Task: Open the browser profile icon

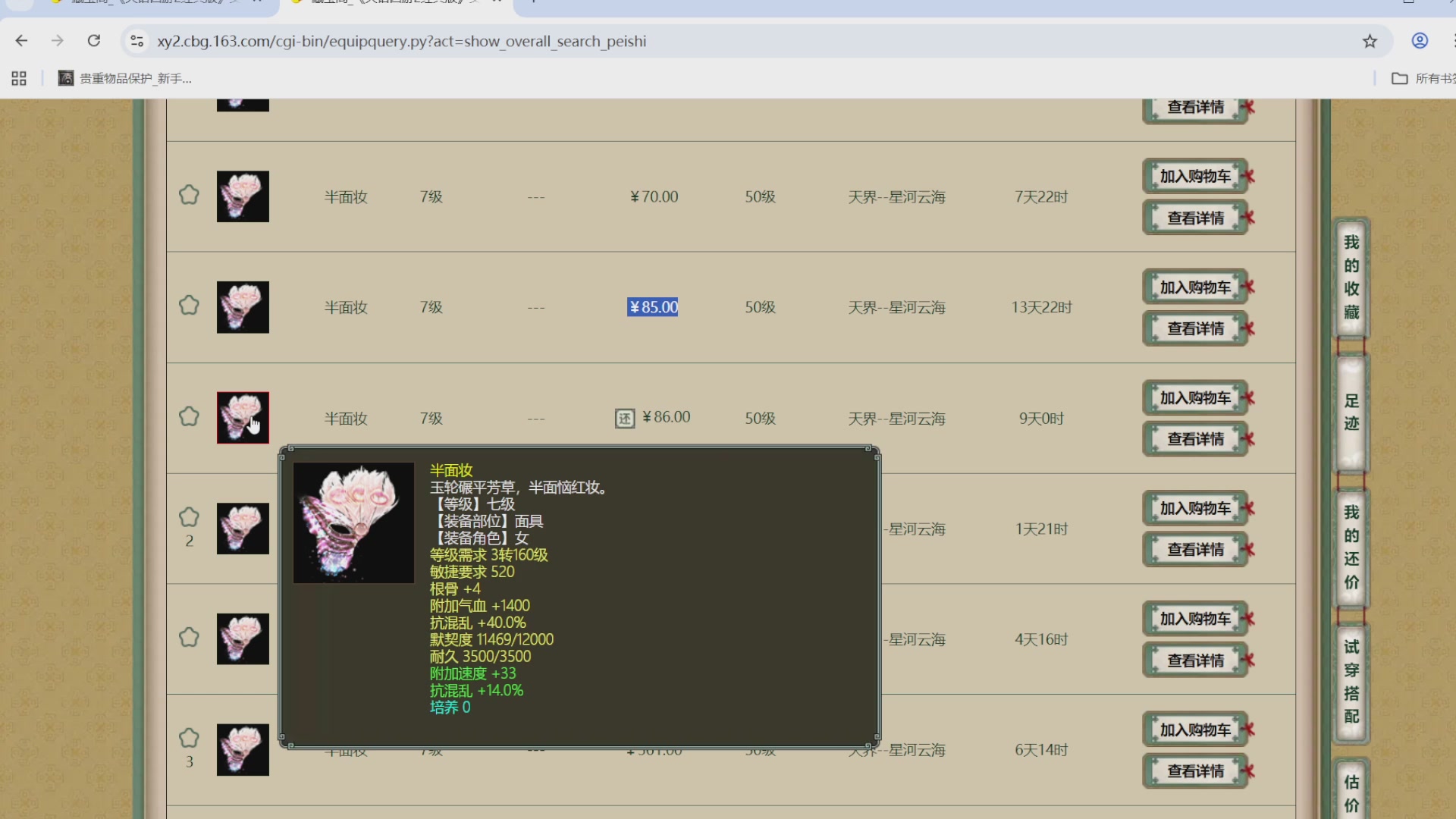Action: [1420, 41]
